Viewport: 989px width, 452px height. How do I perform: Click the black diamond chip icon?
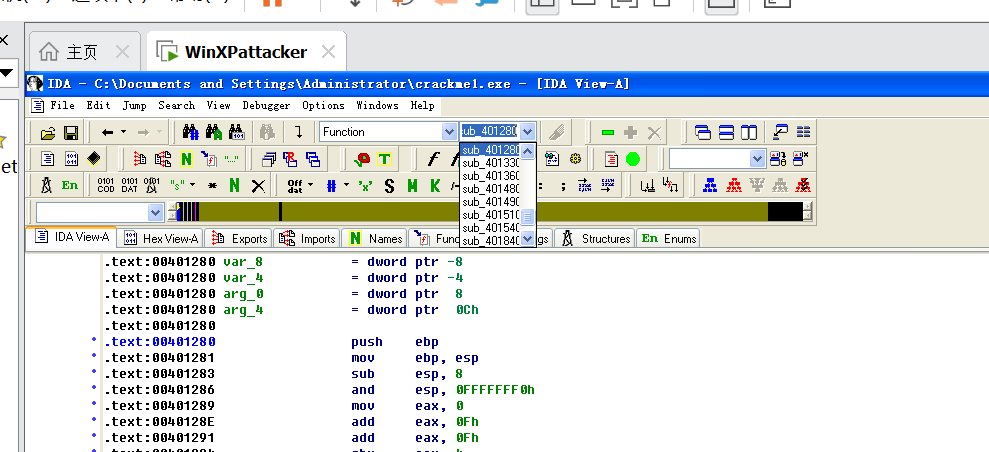93,159
